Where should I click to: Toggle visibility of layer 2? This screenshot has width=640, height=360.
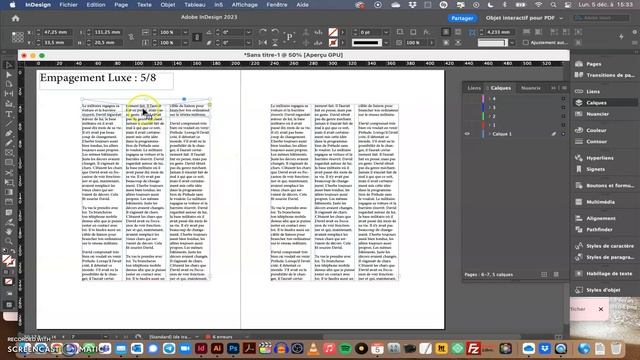coord(467,116)
